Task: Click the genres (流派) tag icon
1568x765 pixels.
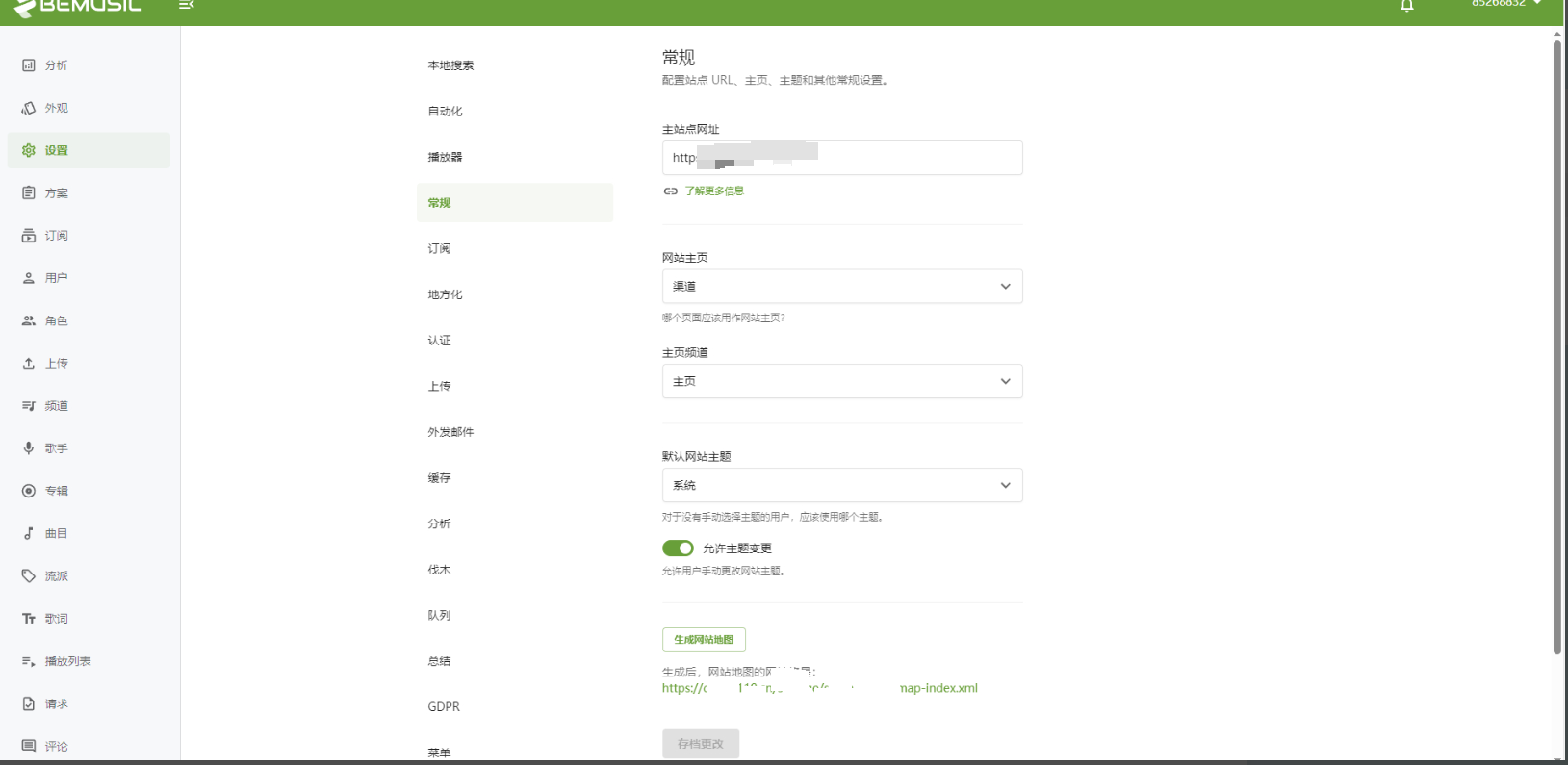Action: point(29,575)
